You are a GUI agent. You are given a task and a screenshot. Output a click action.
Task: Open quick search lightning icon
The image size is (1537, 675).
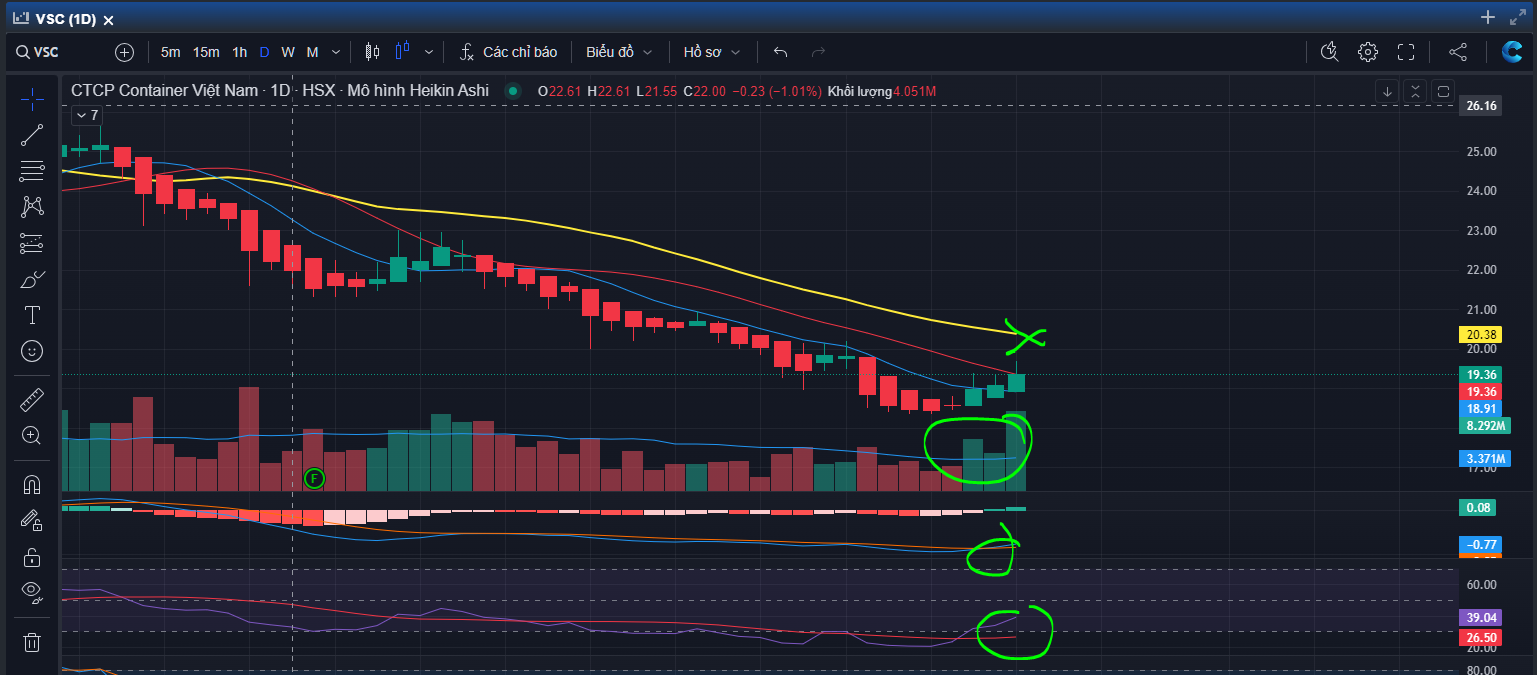click(x=1329, y=52)
